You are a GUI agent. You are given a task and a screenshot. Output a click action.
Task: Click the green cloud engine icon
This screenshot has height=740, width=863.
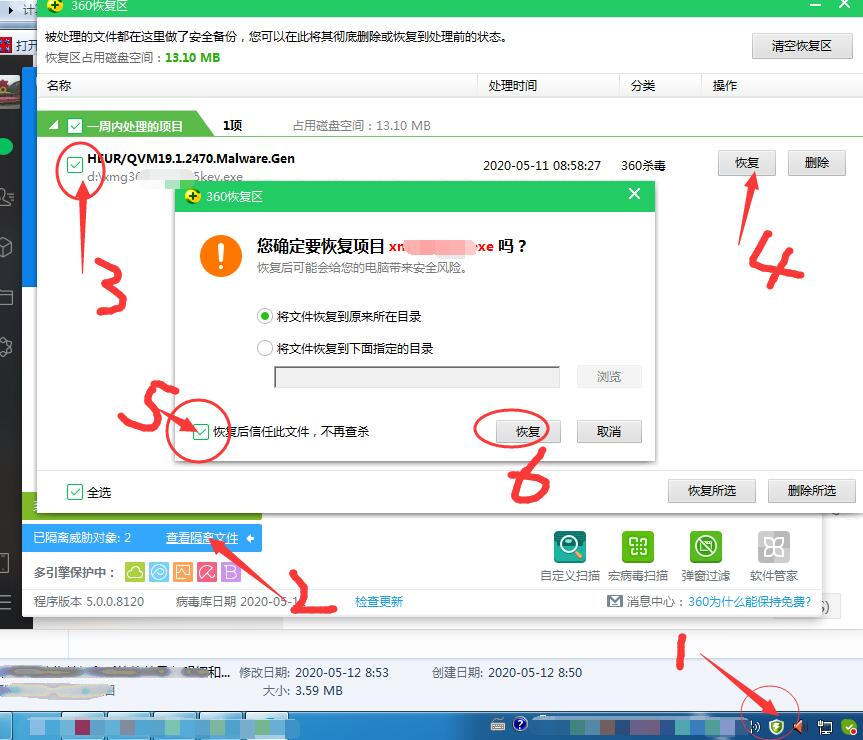coord(135,572)
